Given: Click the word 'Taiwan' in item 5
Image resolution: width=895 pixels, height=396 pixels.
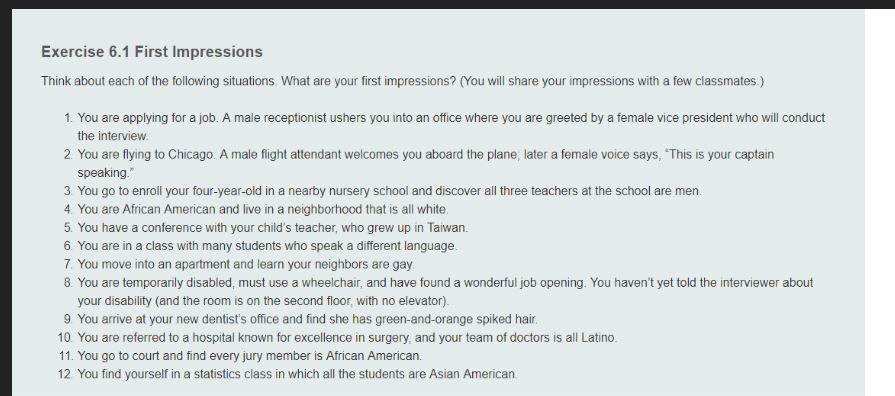Looking at the screenshot, I should click(447, 228).
